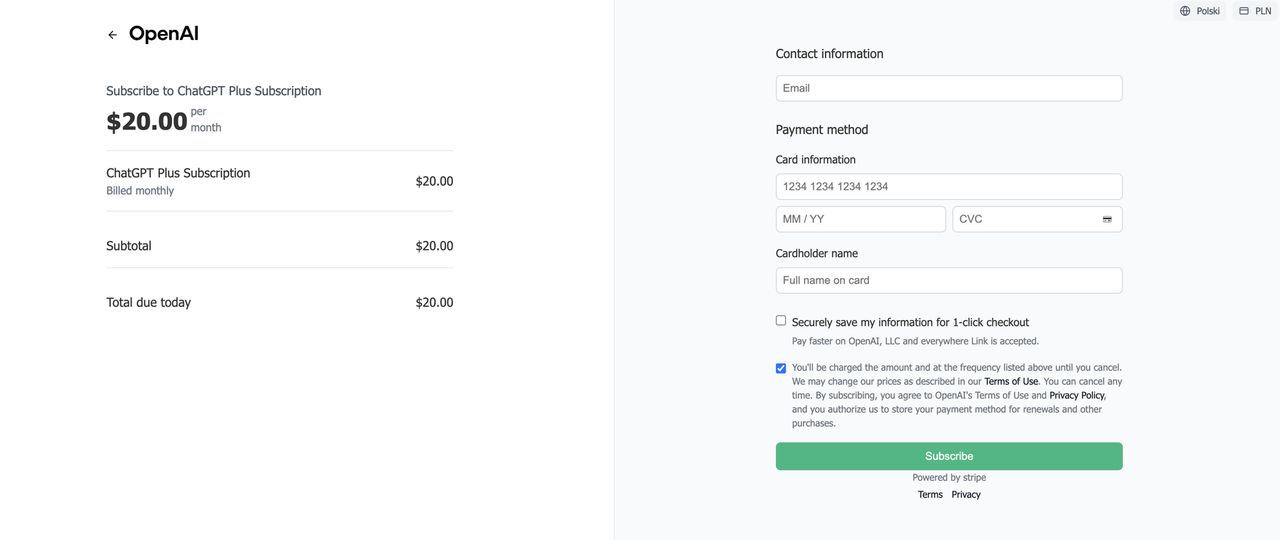This screenshot has width=1280, height=540.
Task: Click the globe icon beside Polski
Action: coord(1185,11)
